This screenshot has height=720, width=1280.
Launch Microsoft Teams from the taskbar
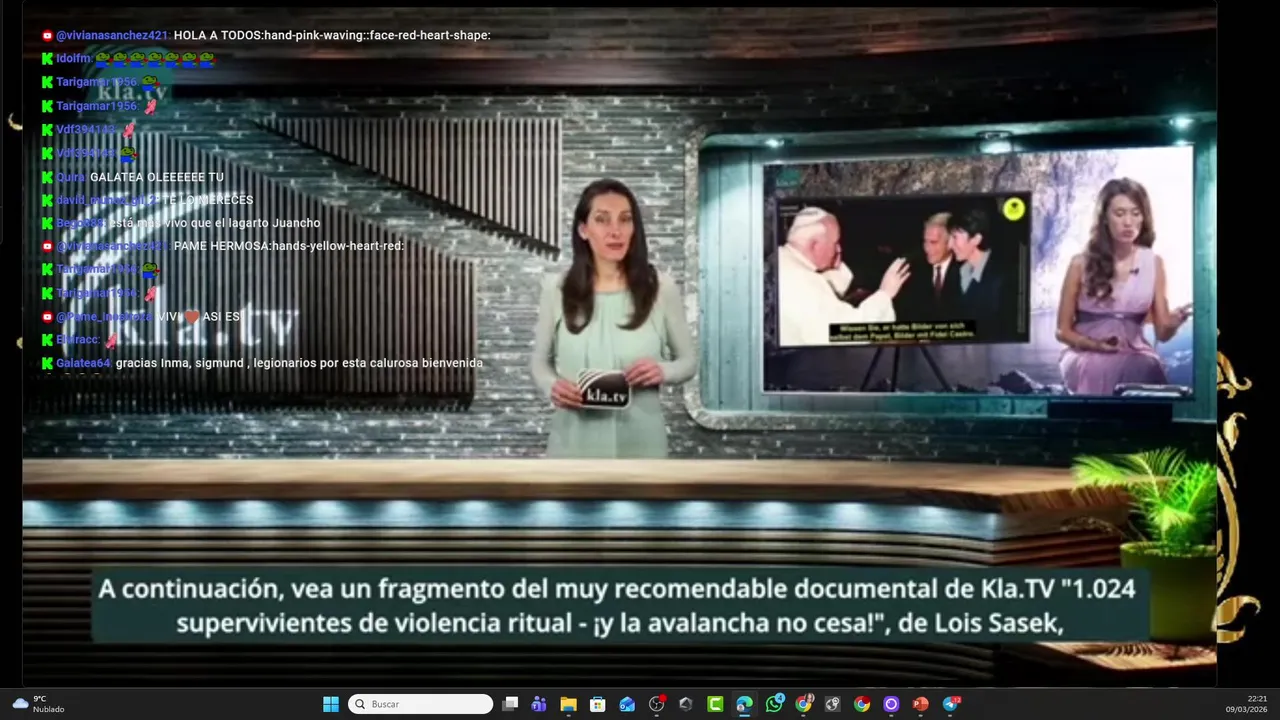pyautogui.click(x=539, y=704)
